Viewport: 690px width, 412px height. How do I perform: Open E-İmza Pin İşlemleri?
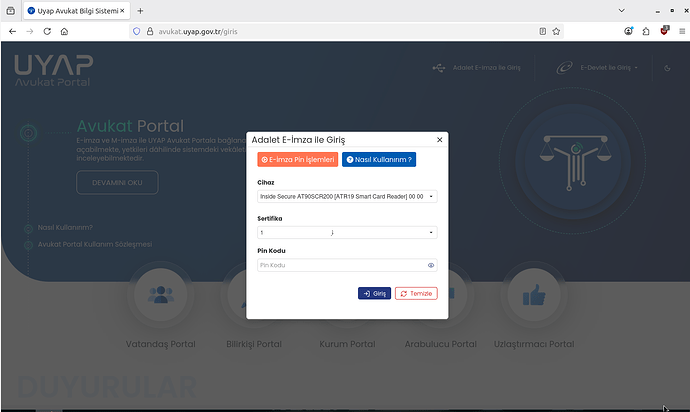[x=297, y=159]
